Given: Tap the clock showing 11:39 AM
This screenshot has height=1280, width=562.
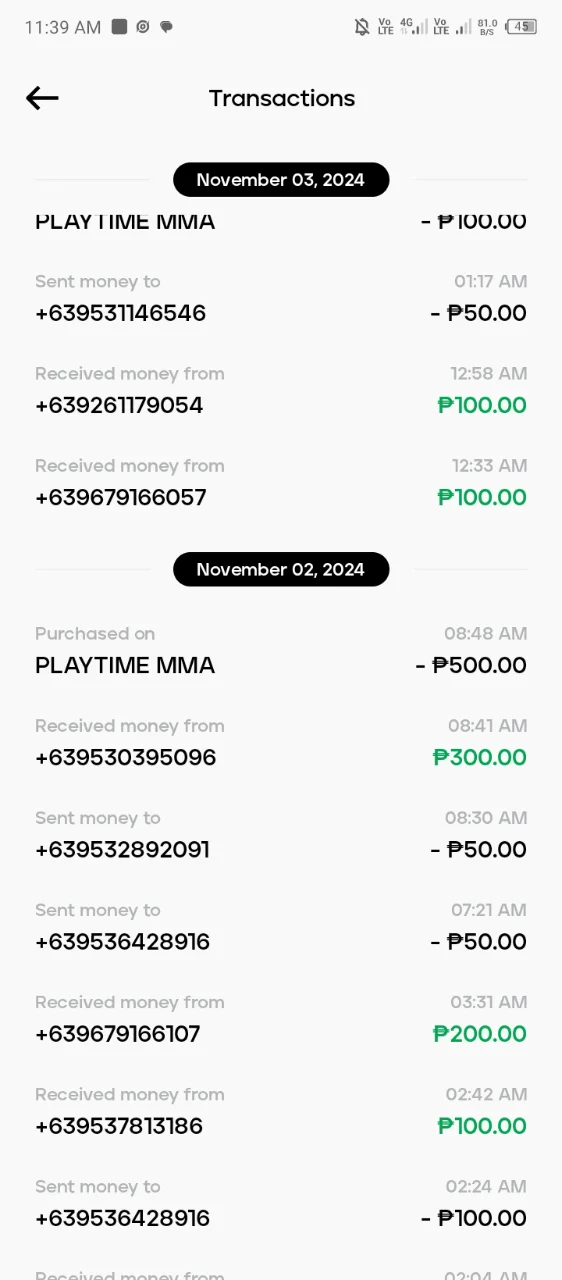Looking at the screenshot, I should coord(63,27).
